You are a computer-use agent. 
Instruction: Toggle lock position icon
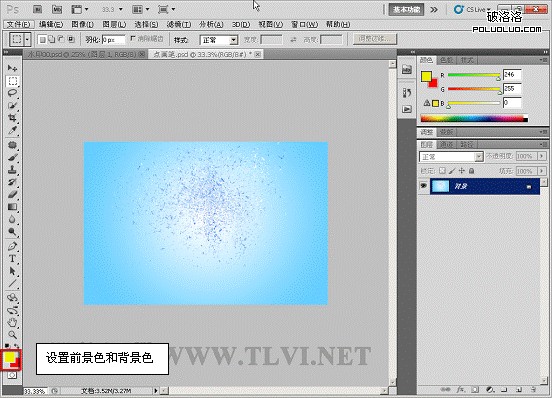click(x=462, y=171)
